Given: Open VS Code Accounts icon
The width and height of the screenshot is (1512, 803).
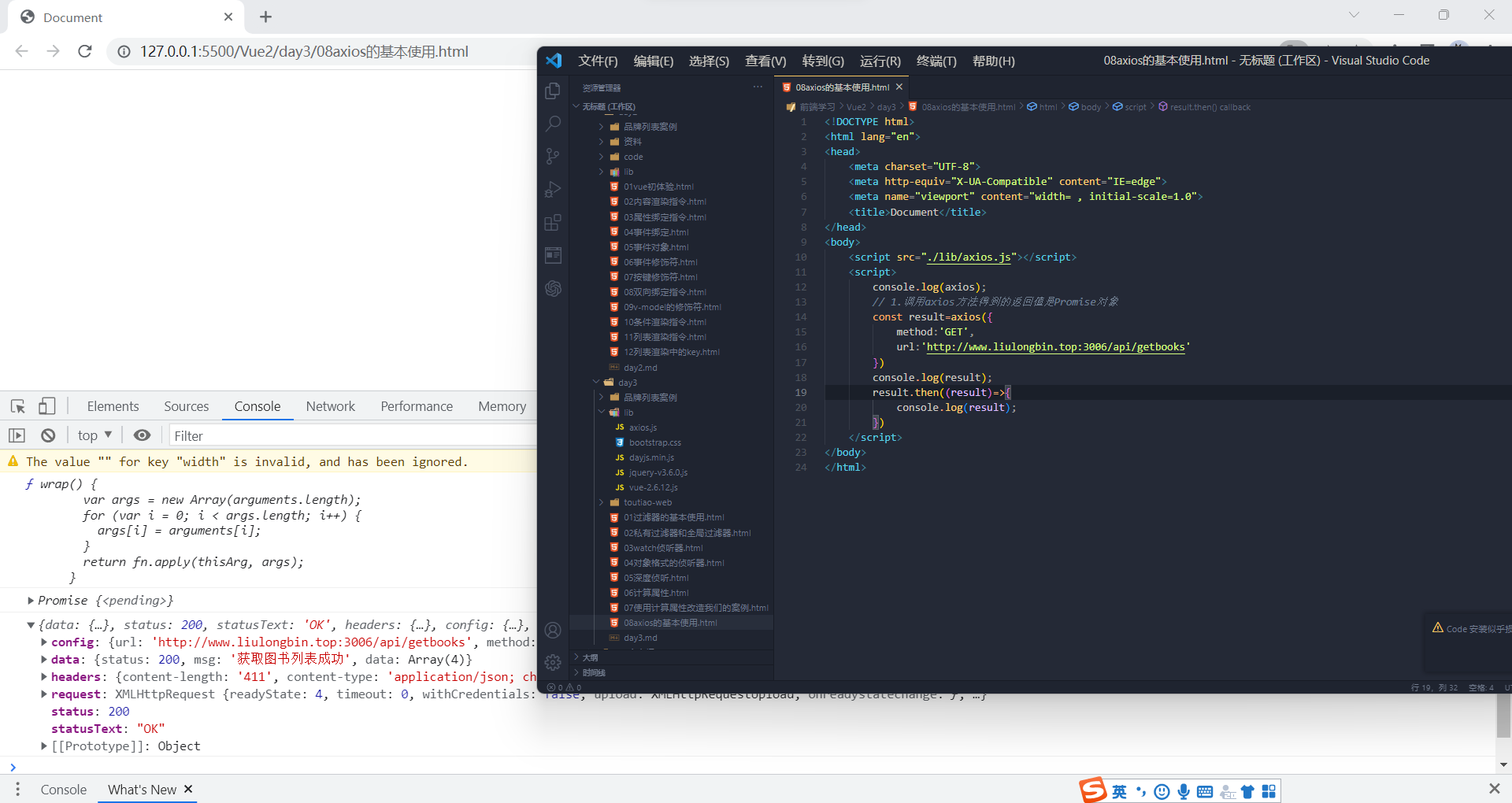Looking at the screenshot, I should coord(553,630).
